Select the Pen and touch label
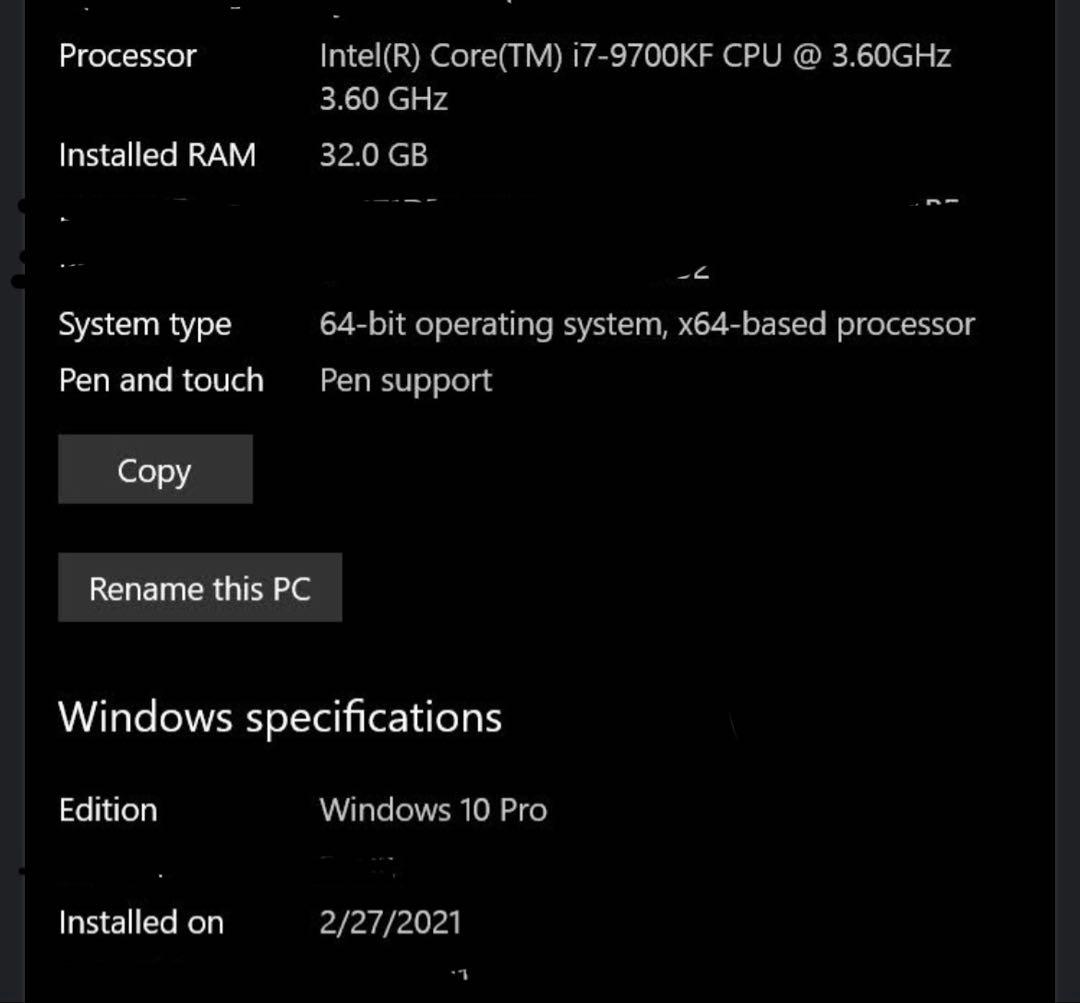The width and height of the screenshot is (1080, 1003). tap(161, 380)
